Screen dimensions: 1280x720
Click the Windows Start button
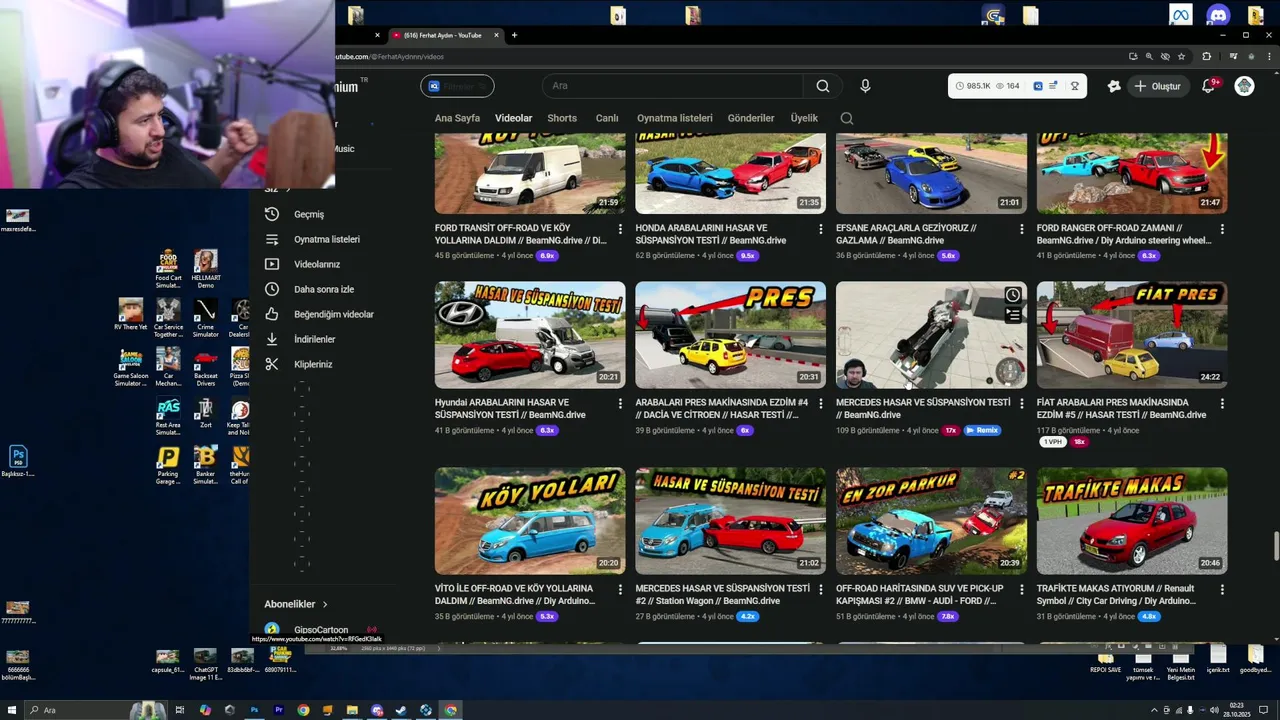pyautogui.click(x=10, y=710)
